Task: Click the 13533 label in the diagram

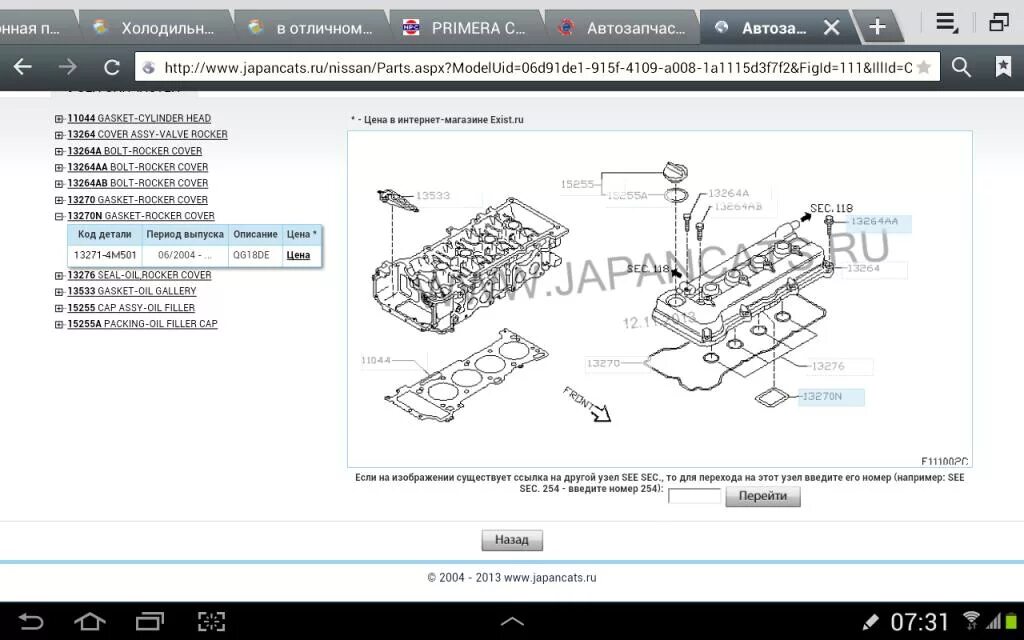Action: coord(432,195)
